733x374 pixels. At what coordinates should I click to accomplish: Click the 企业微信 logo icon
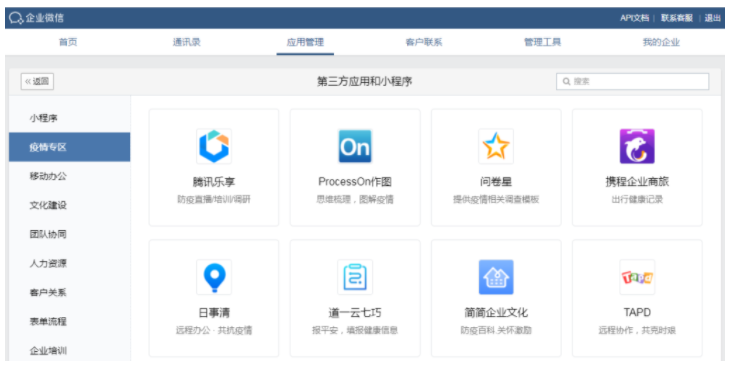coord(15,18)
